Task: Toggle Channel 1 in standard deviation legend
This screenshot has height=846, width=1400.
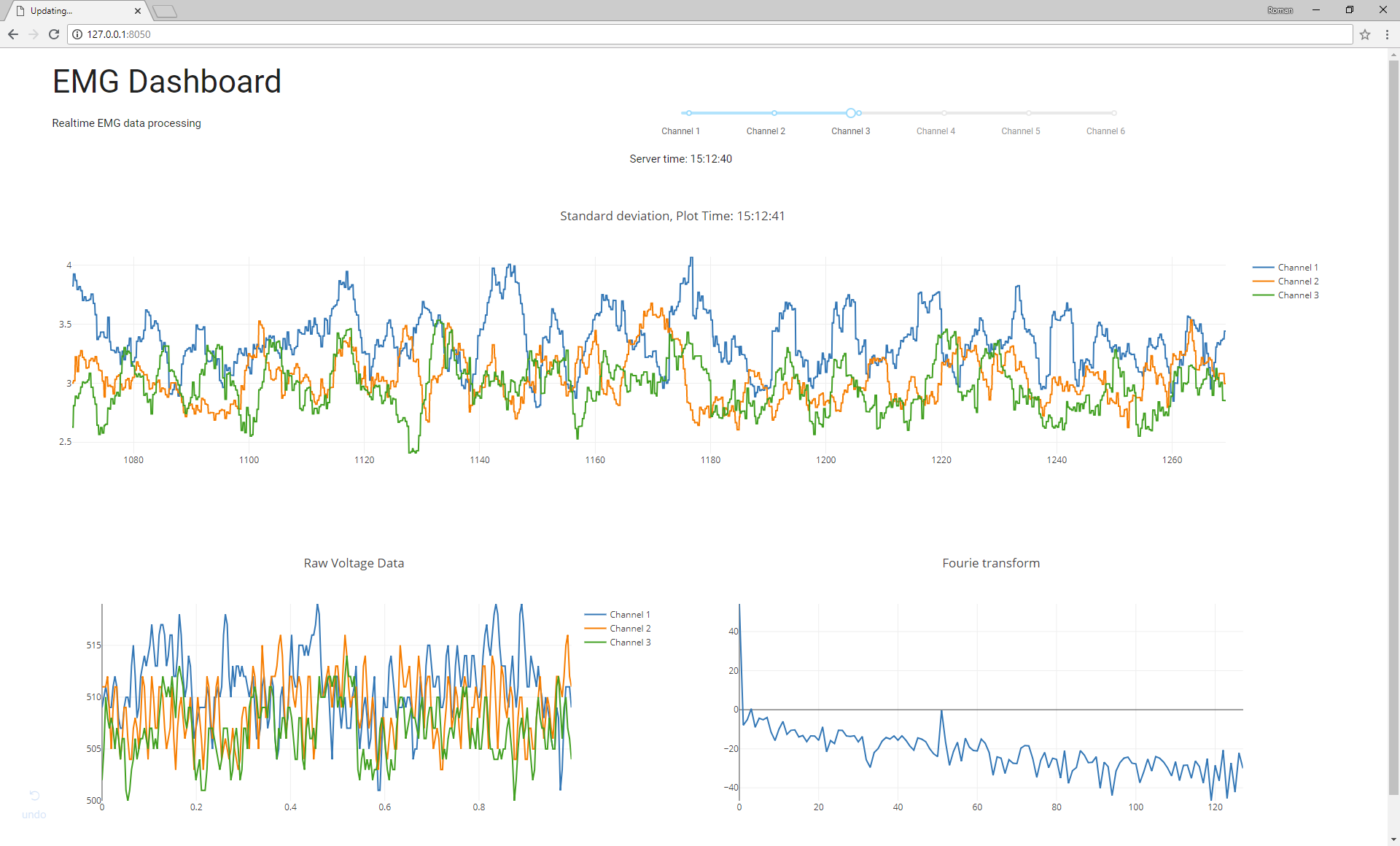Action: (x=1297, y=268)
